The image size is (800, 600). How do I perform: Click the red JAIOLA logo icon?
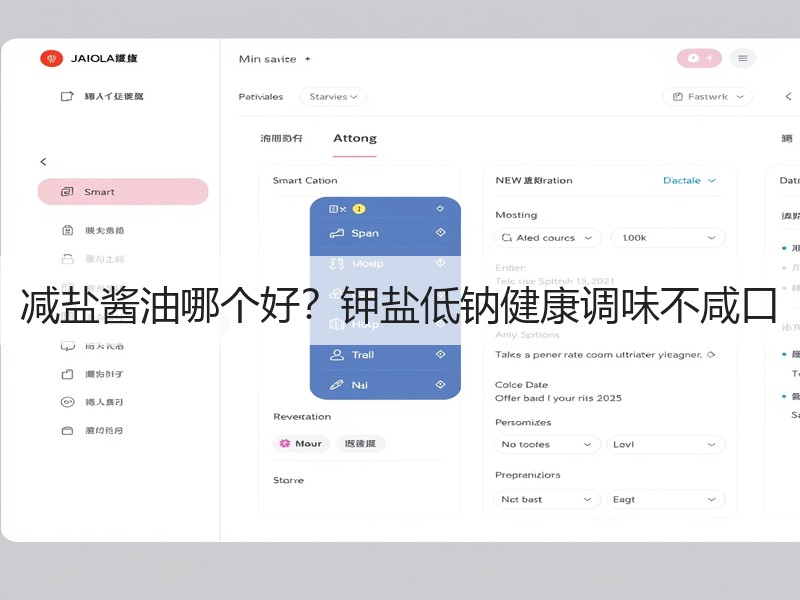[52, 59]
